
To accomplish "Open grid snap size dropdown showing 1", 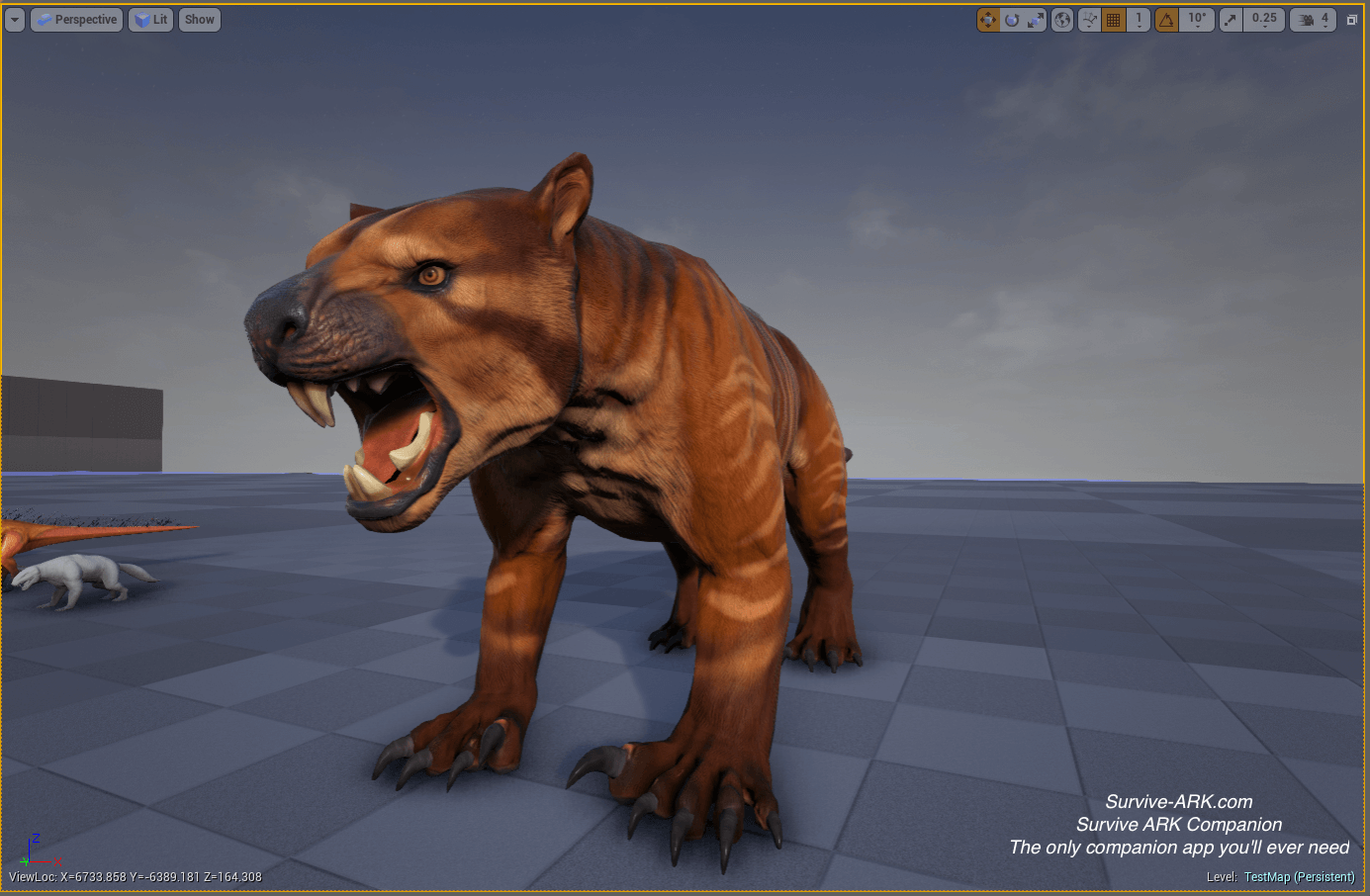I will (x=1139, y=20).
